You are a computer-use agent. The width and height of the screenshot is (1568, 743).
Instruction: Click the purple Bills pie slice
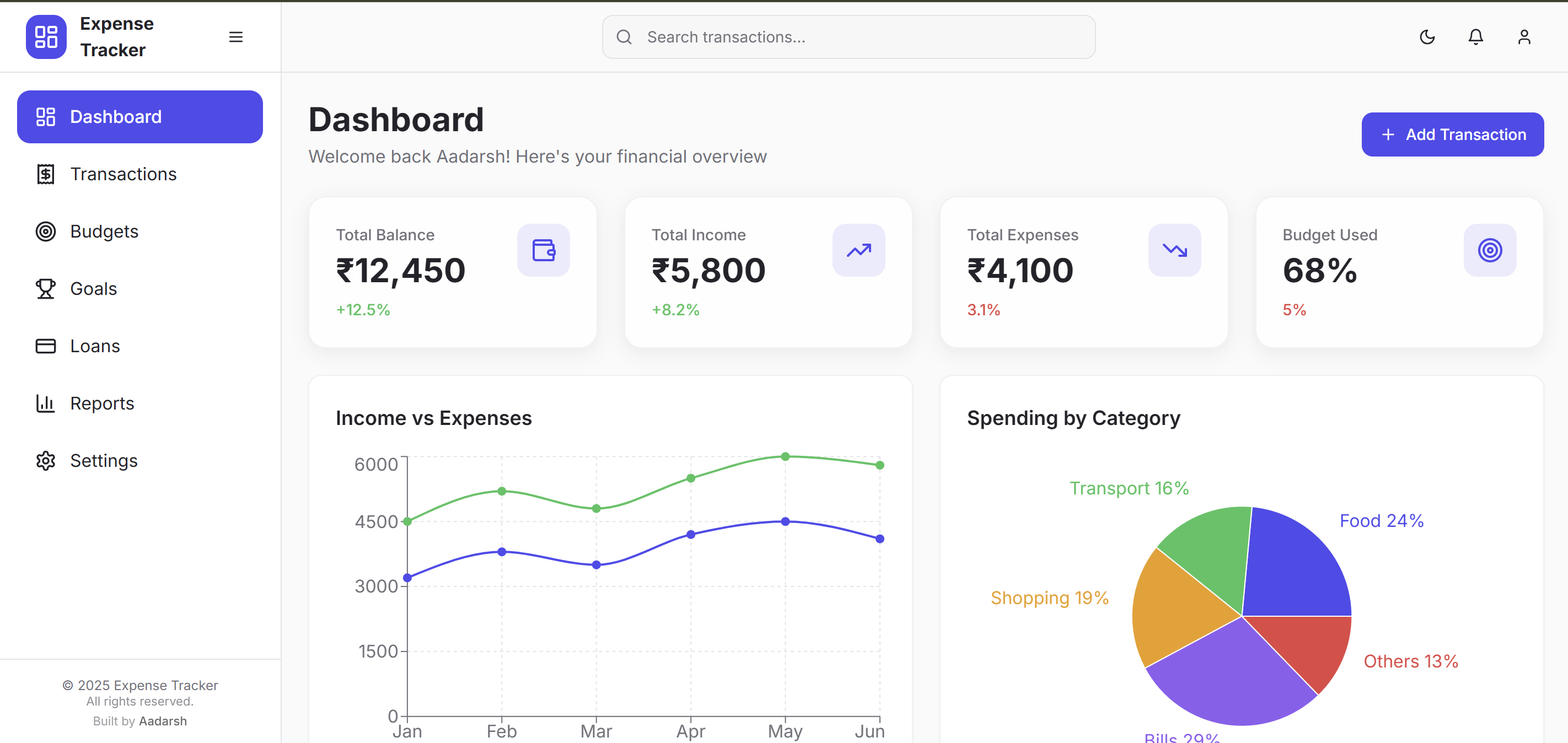point(1229,679)
